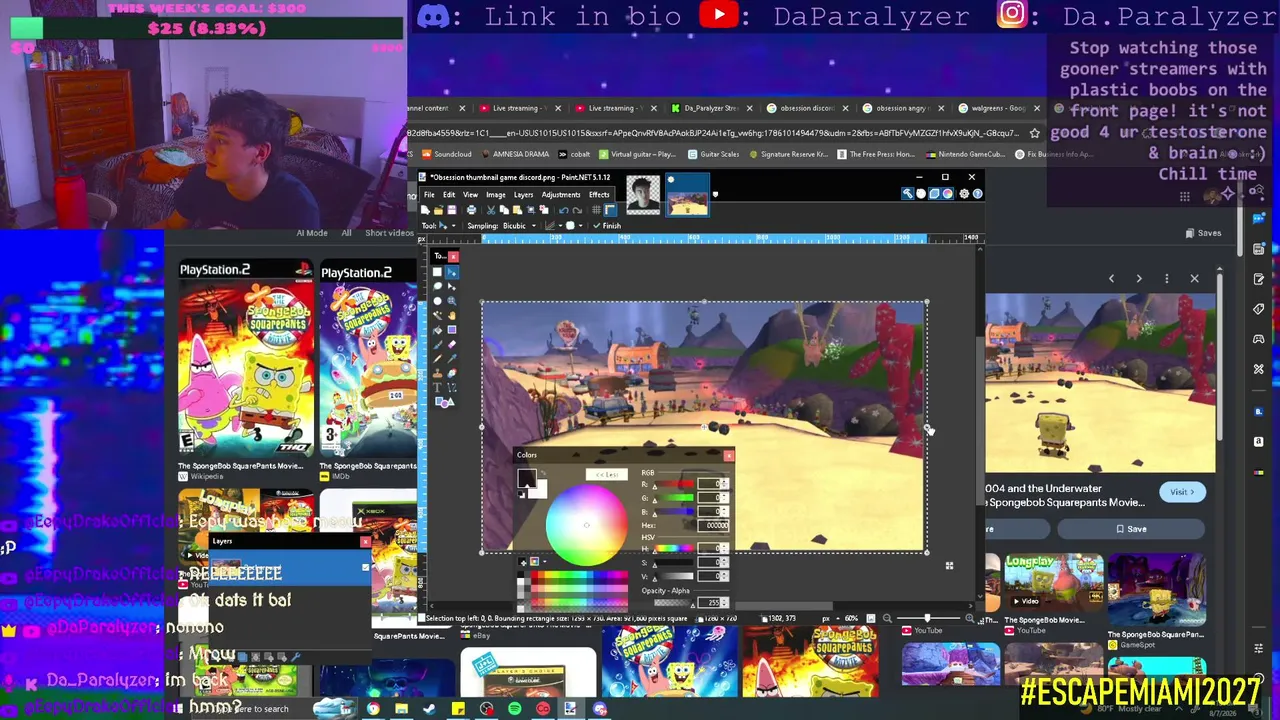Open the Guitar Scales bookmark
This screenshot has height=720, width=1280.
713,154
